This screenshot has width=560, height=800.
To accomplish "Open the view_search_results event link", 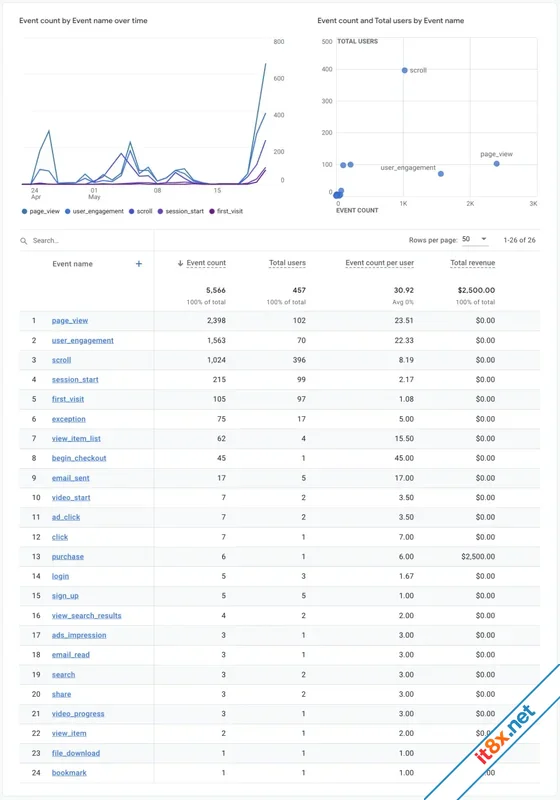I will coord(87,615).
